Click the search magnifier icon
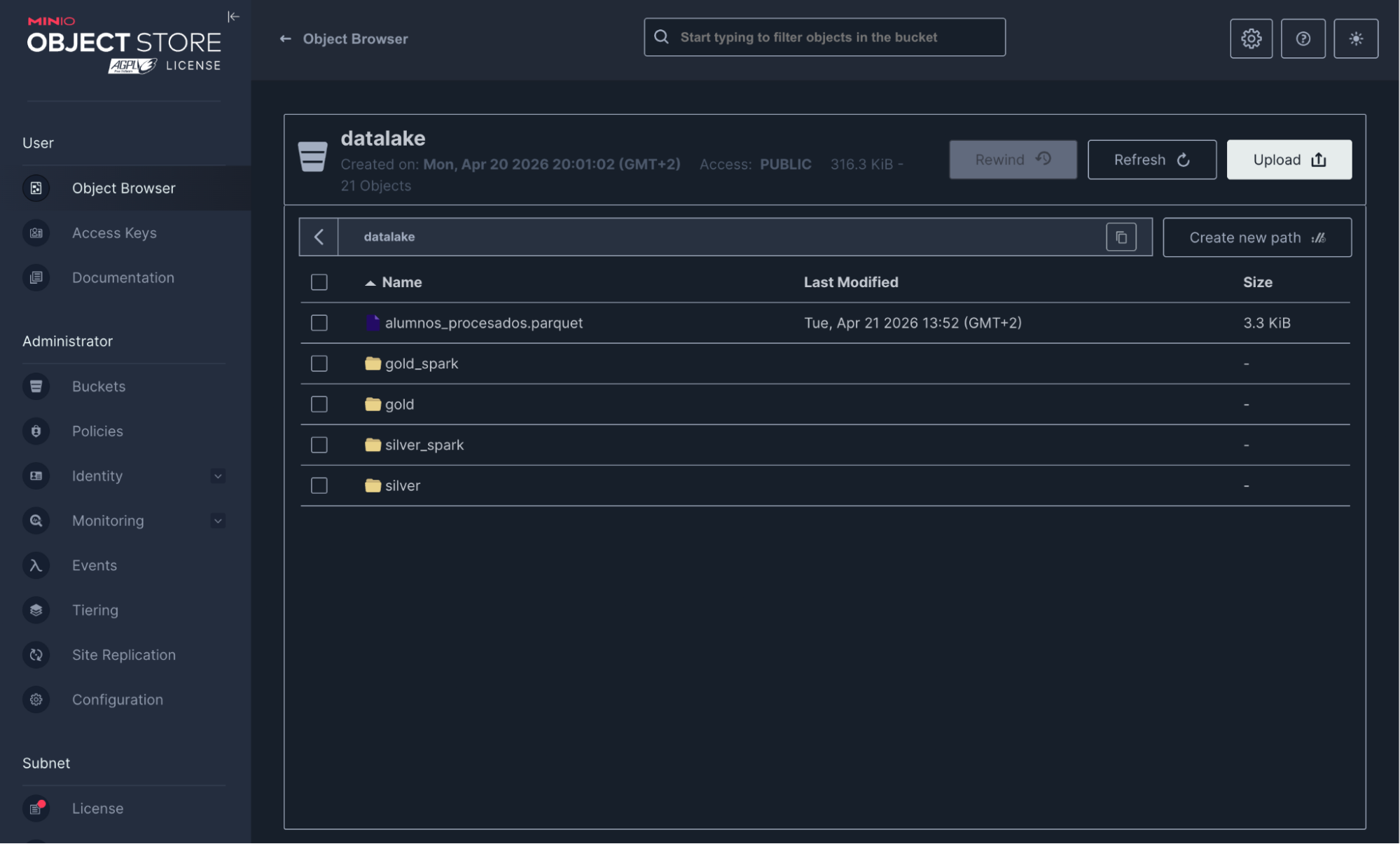Viewport: 1400px width, 844px height. coord(661,37)
